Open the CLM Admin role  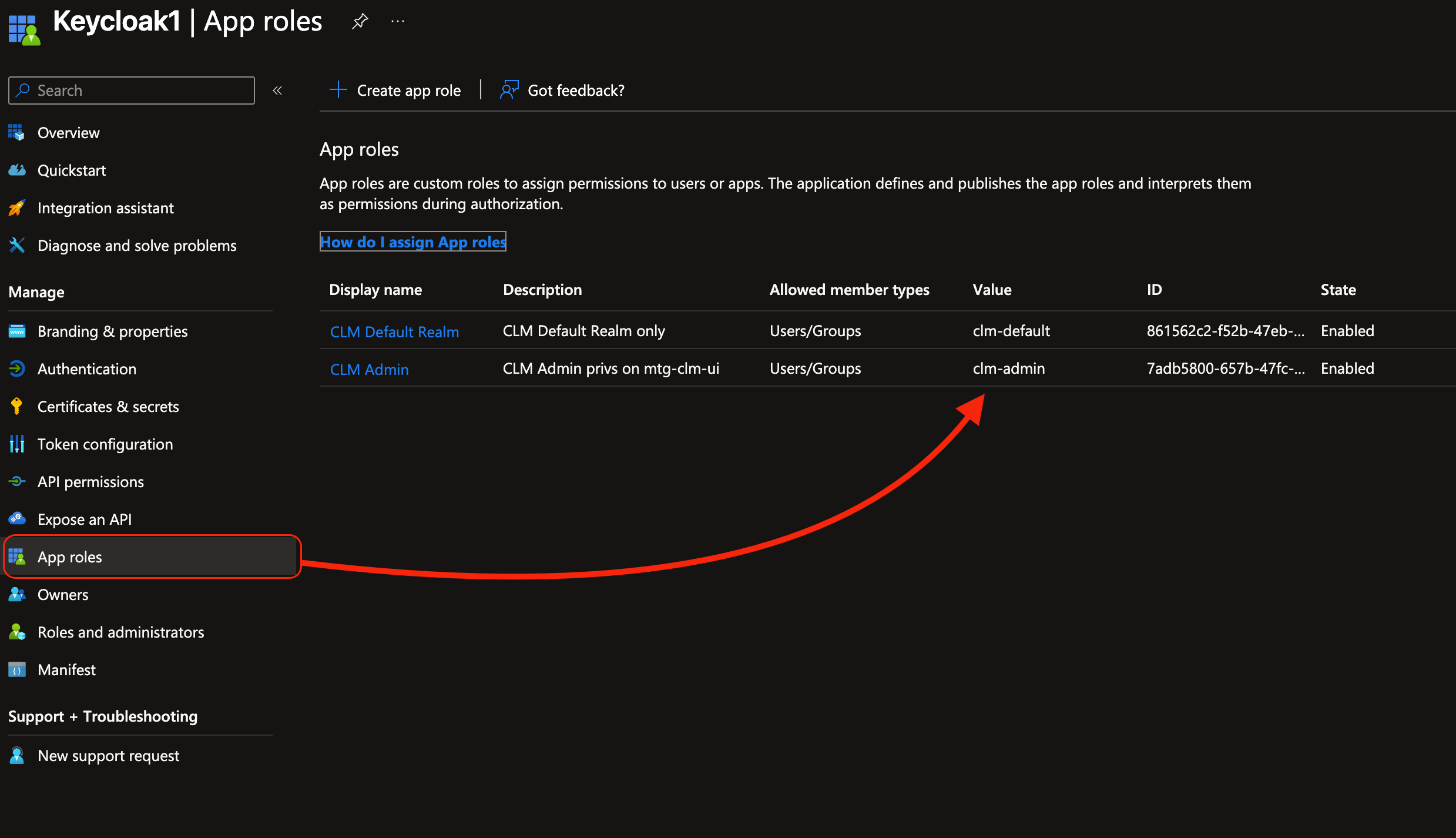point(369,369)
